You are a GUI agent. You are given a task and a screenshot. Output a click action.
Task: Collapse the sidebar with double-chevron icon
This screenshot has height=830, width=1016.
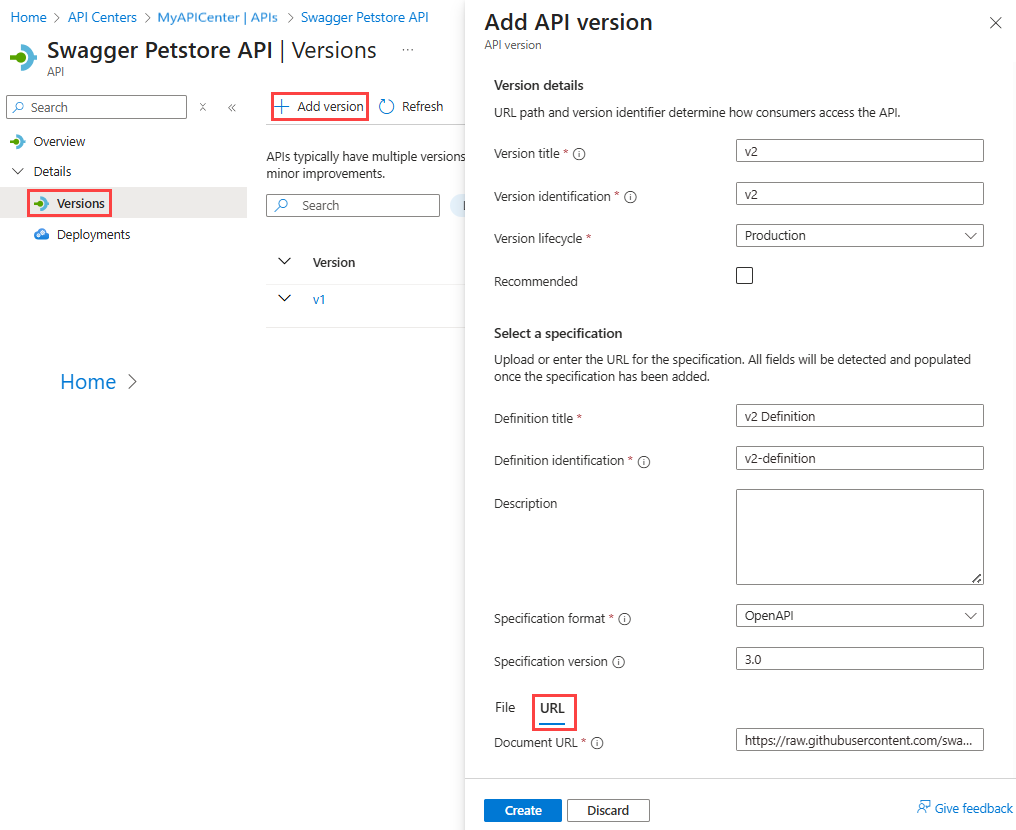(x=232, y=108)
